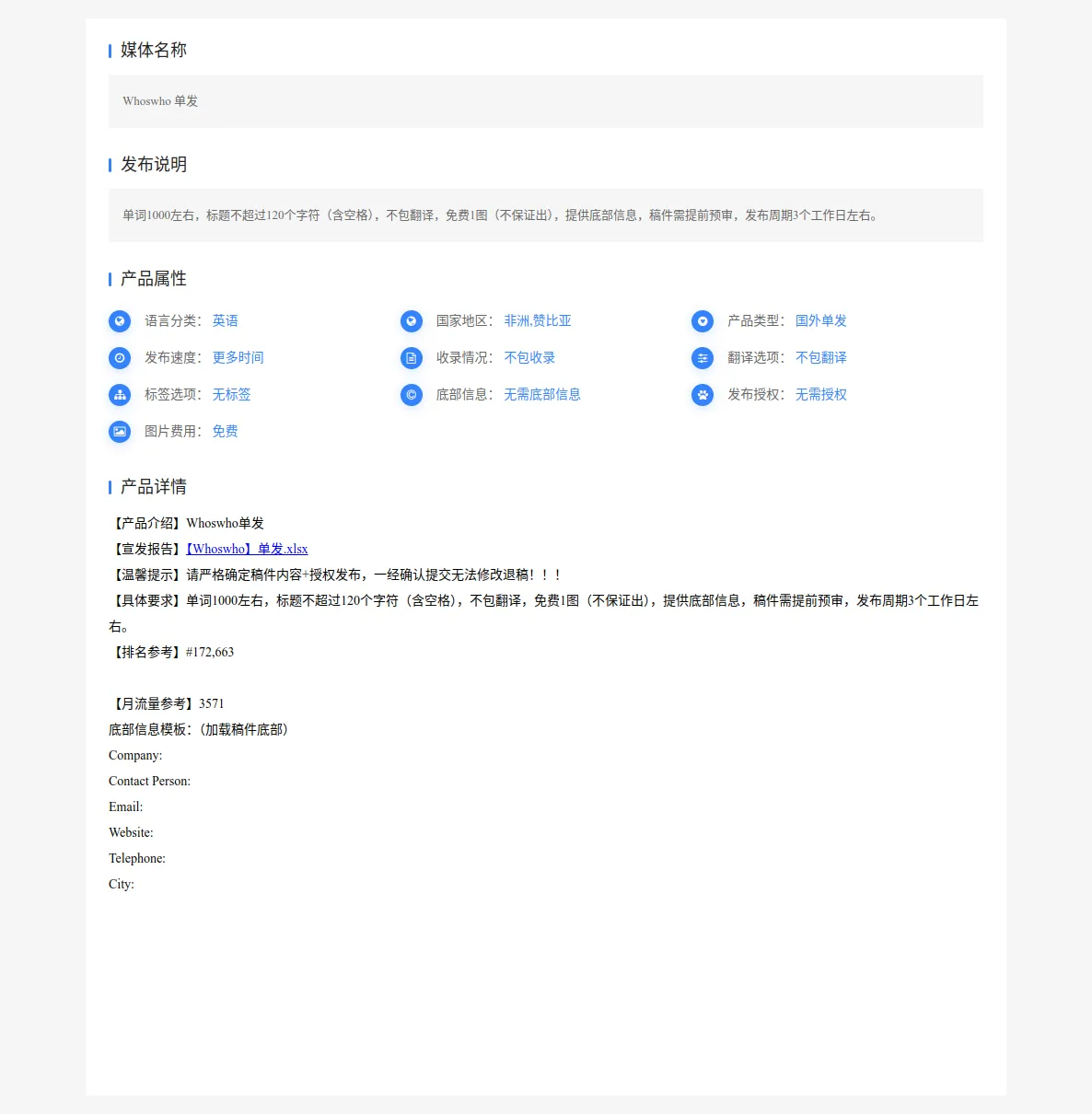The width and height of the screenshot is (1092, 1114).
Task: Click the 翻译选项 label
Action: tap(756, 358)
